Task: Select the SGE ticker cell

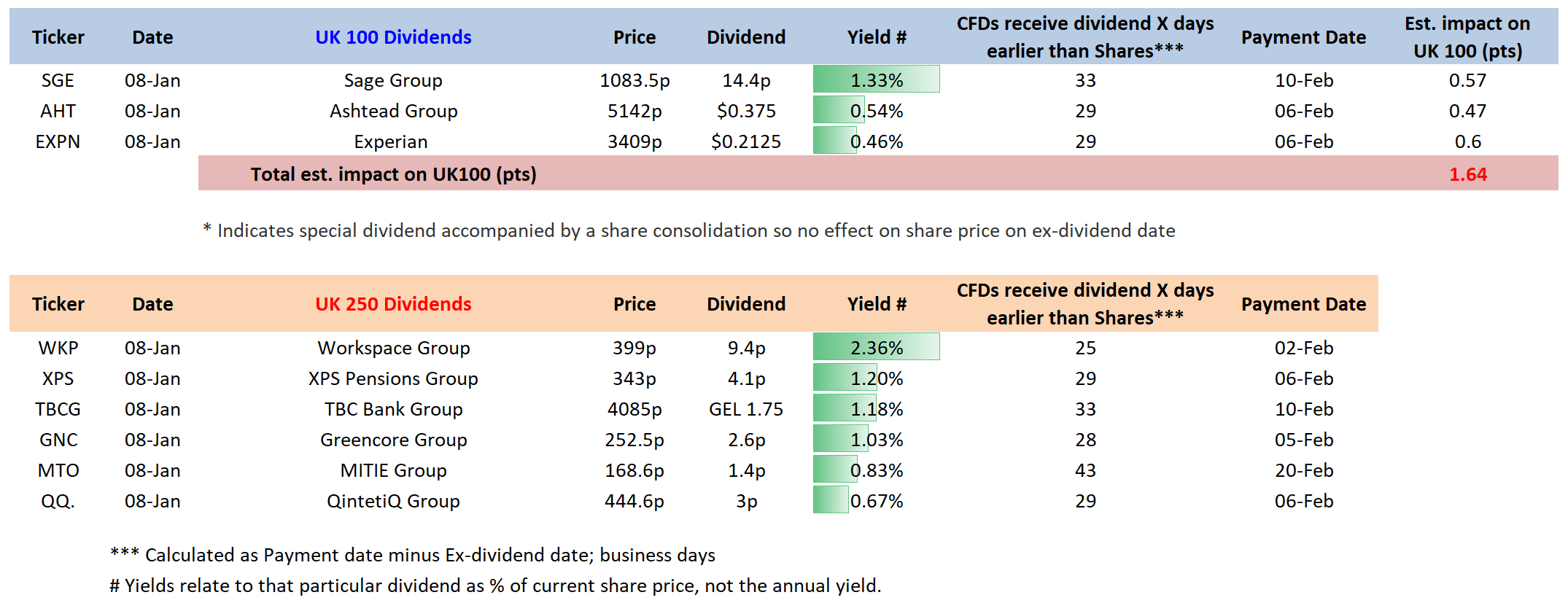Action: pos(58,80)
